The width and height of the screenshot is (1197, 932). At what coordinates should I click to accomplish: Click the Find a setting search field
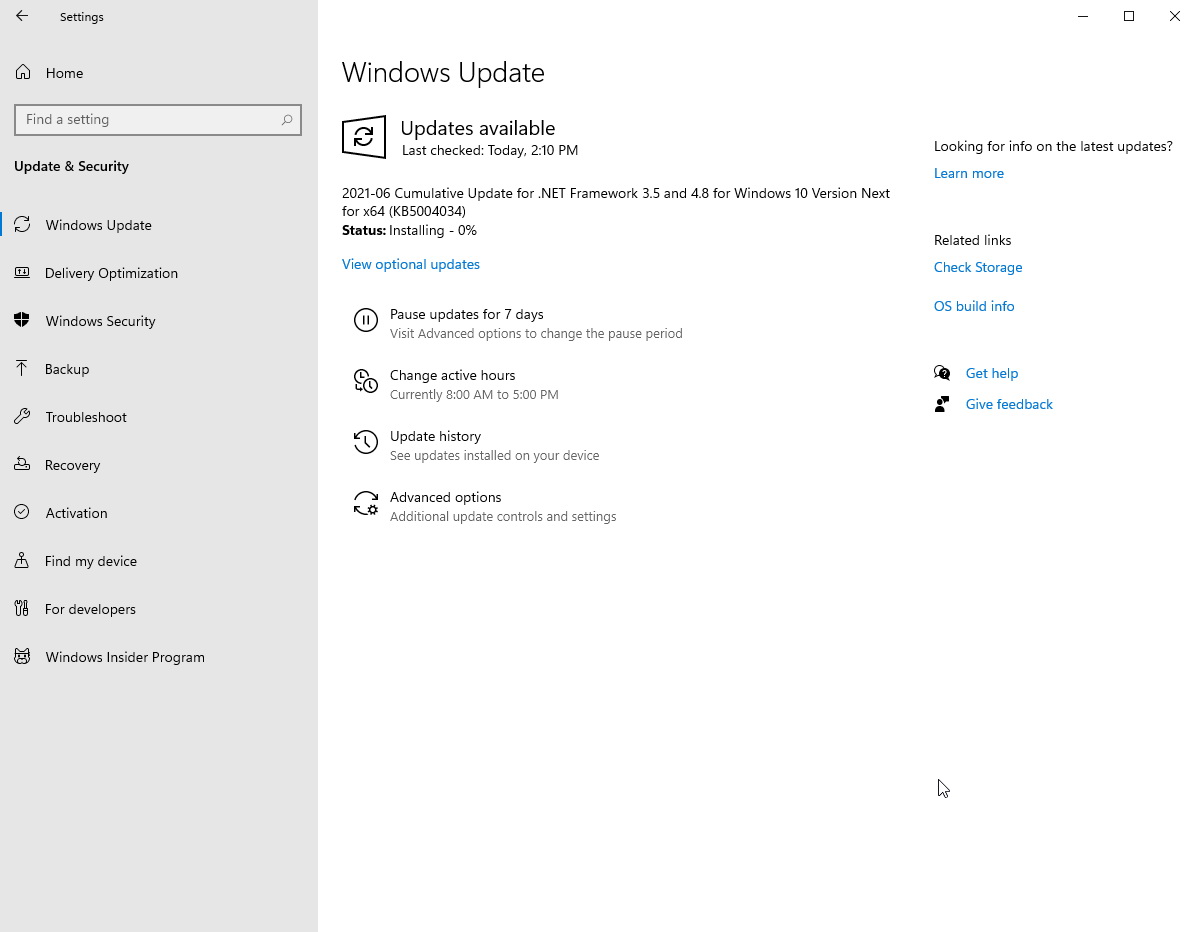[158, 120]
